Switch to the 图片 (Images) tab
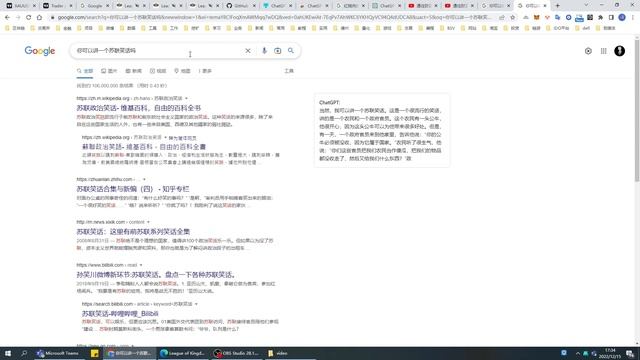 pyautogui.click(x=109, y=71)
